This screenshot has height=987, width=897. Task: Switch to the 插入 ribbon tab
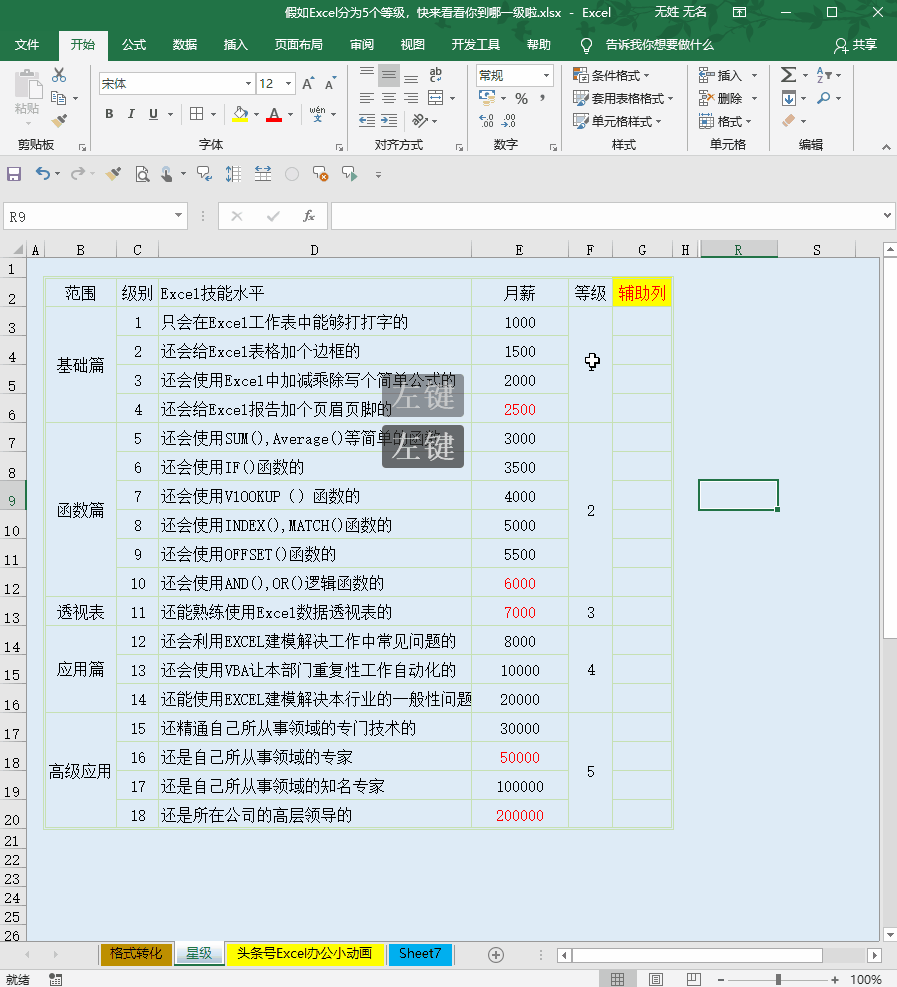(x=235, y=45)
